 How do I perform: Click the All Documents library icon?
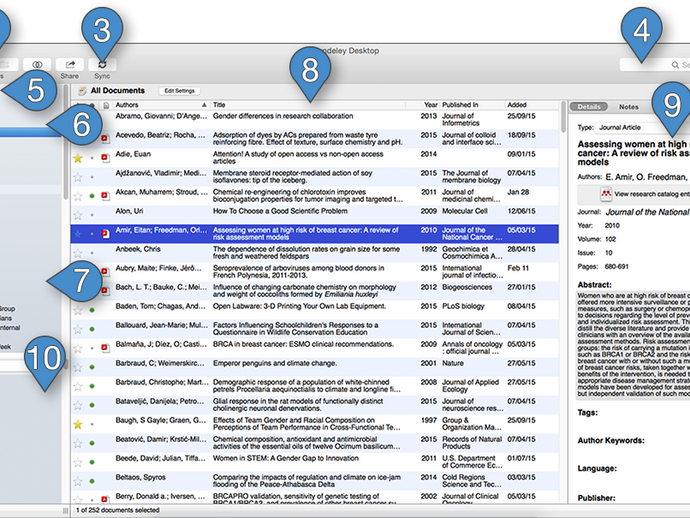82,91
